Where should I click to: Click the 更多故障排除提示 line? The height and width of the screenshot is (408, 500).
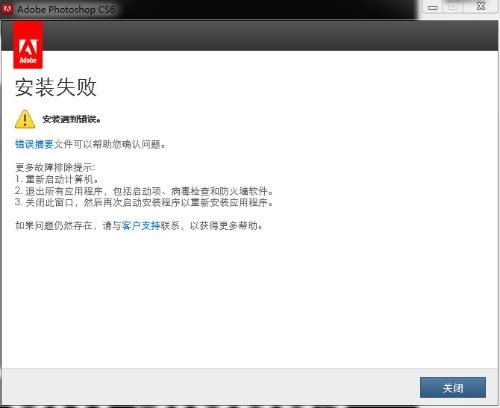(x=55, y=167)
